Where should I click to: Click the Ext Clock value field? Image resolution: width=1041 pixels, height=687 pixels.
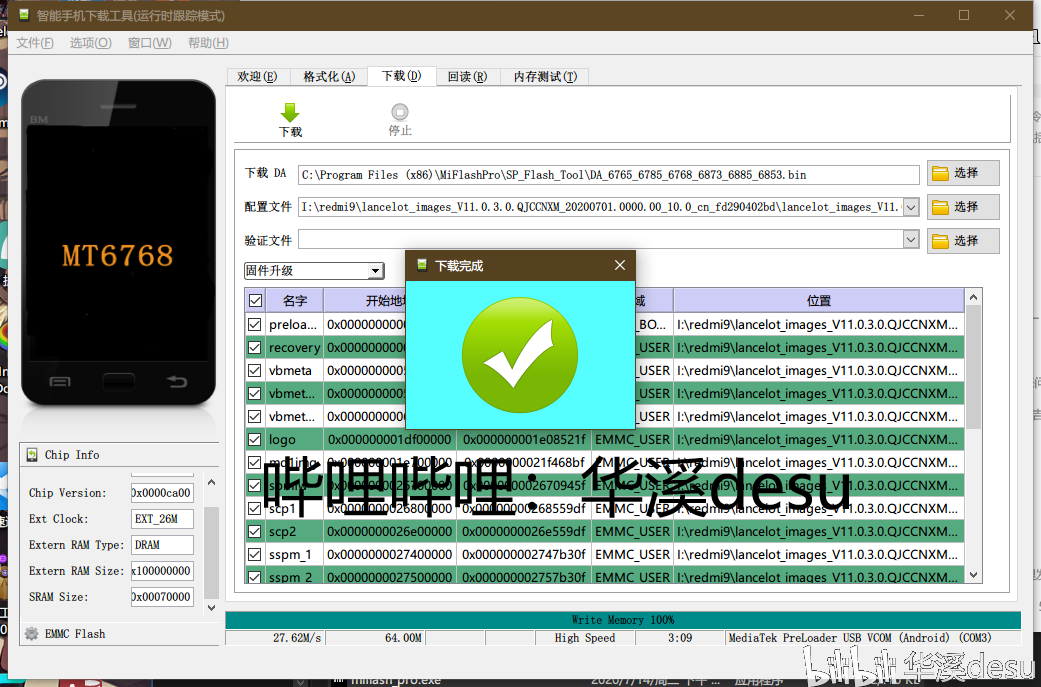(x=162, y=518)
